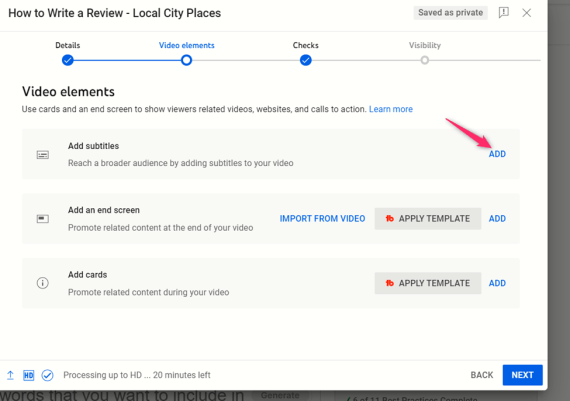This screenshot has width=570, height=401.
Task: Click the upload arrow status icon
Action: tap(10, 375)
